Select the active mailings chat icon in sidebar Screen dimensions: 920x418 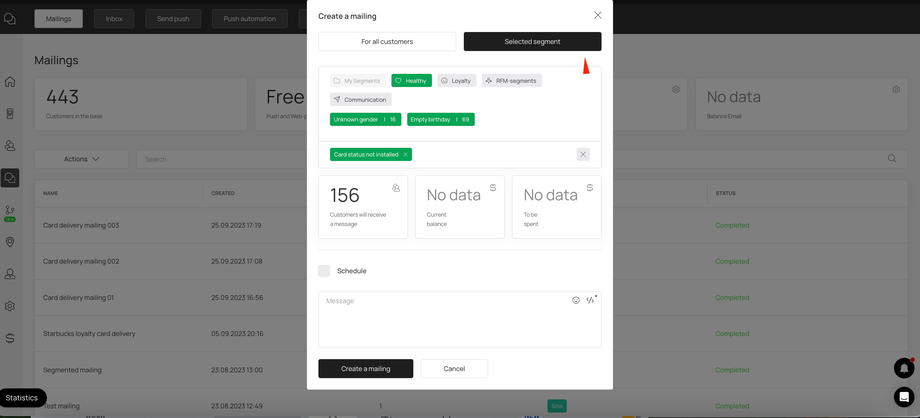point(9,178)
